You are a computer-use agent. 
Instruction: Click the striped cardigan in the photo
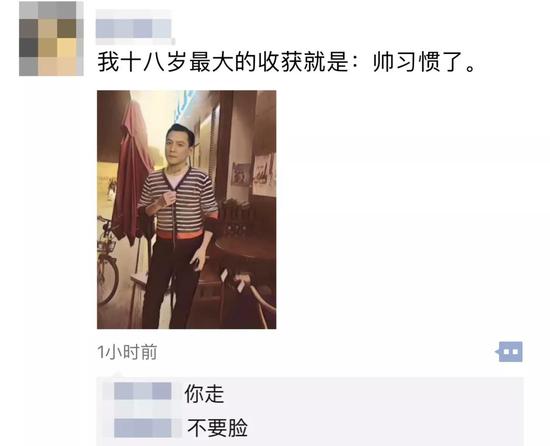(x=179, y=203)
